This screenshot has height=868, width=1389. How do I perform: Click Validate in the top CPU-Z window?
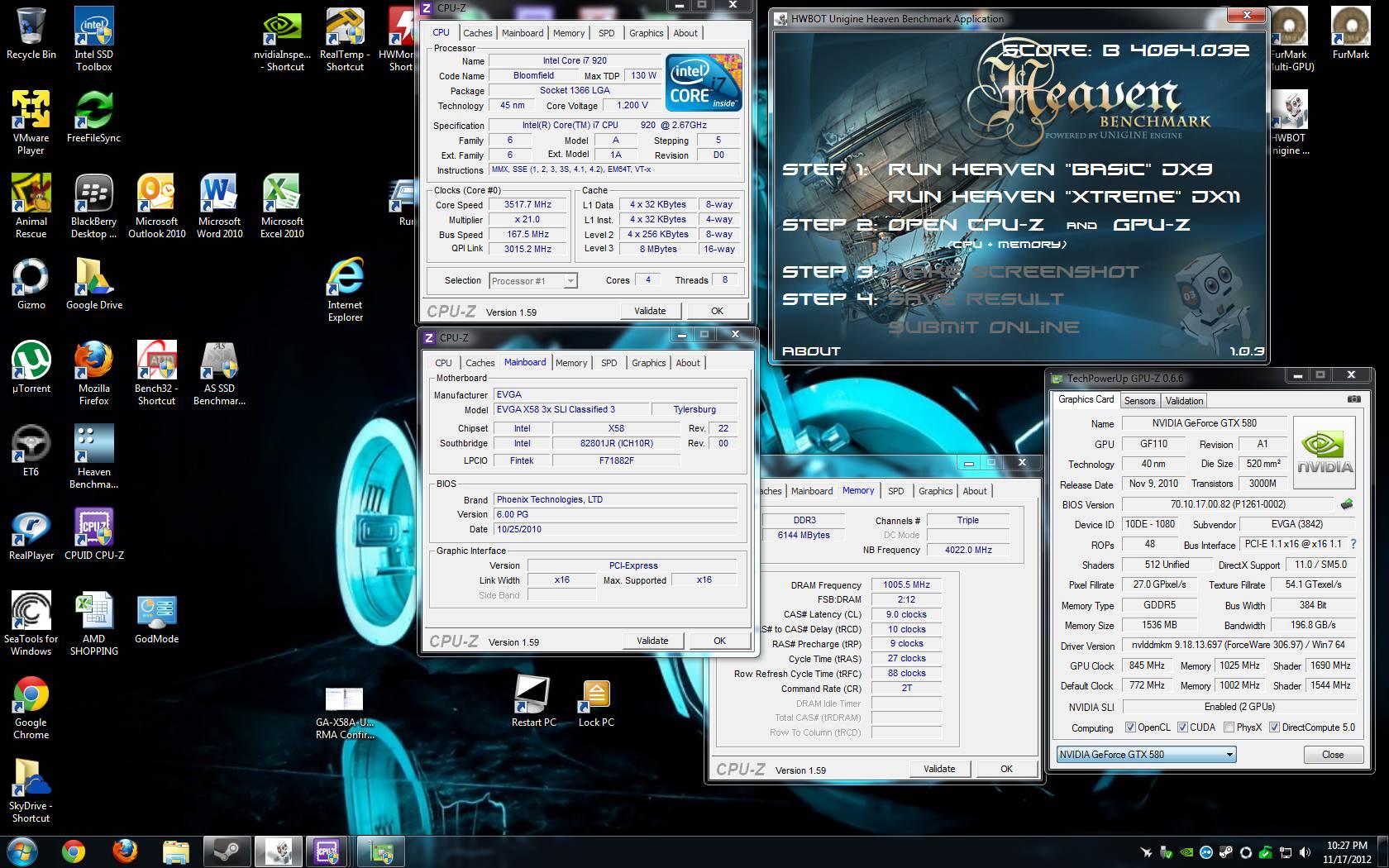650,311
